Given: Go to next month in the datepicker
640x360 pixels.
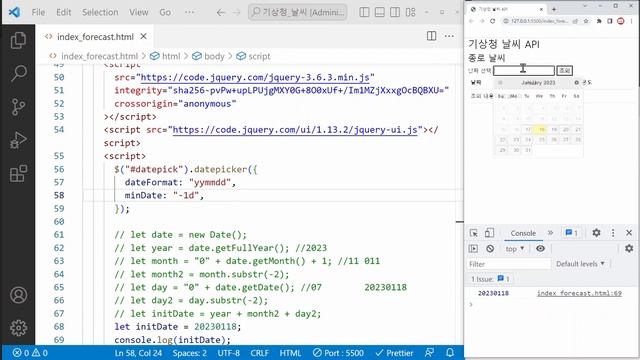Looking at the screenshot, I should (576, 82).
